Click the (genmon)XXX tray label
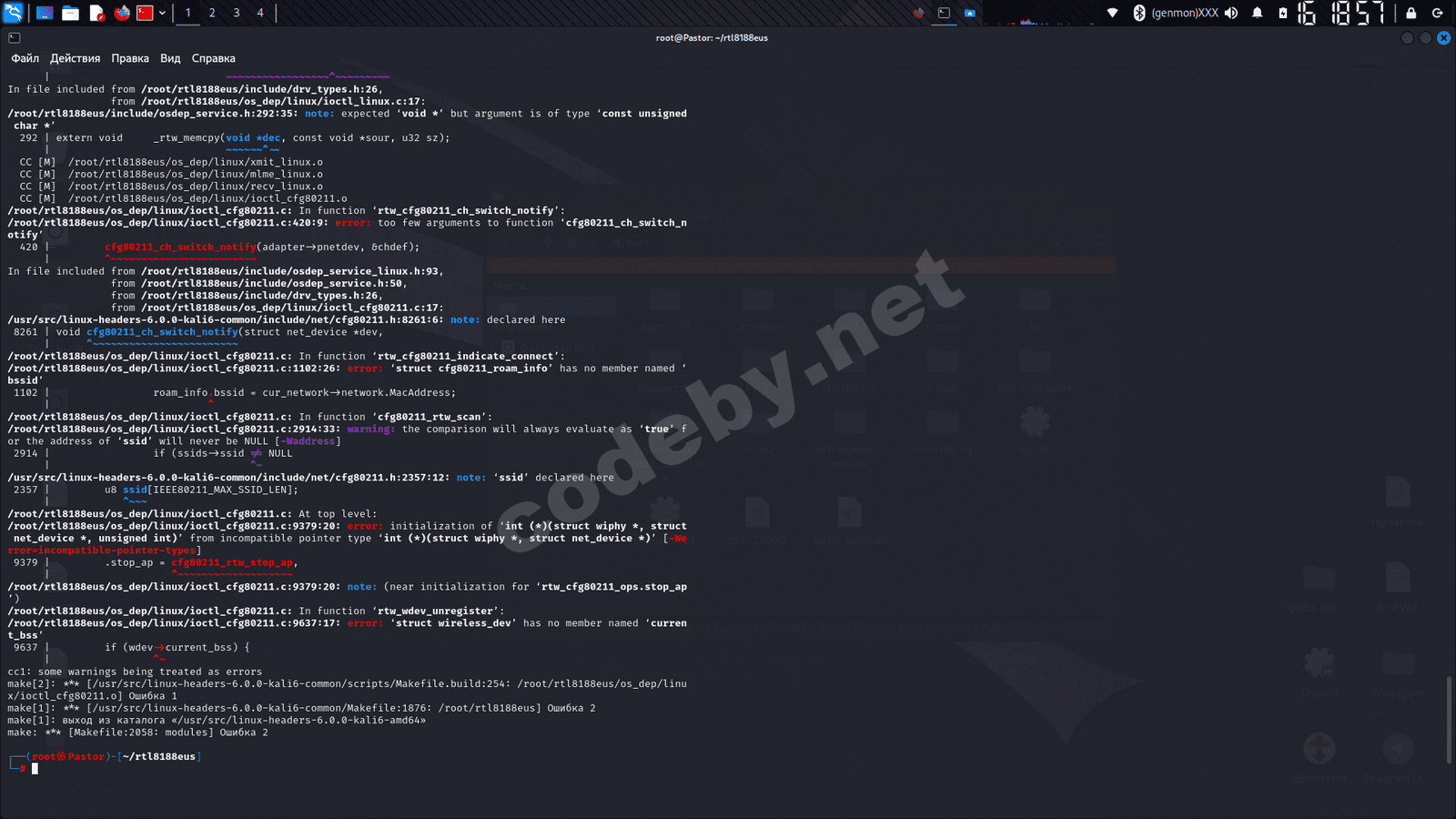The width and height of the screenshot is (1456, 819). [x=1183, y=13]
